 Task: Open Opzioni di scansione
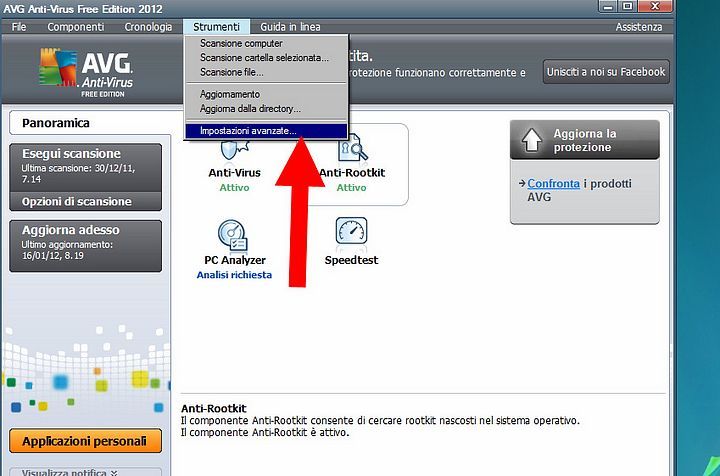85,202
